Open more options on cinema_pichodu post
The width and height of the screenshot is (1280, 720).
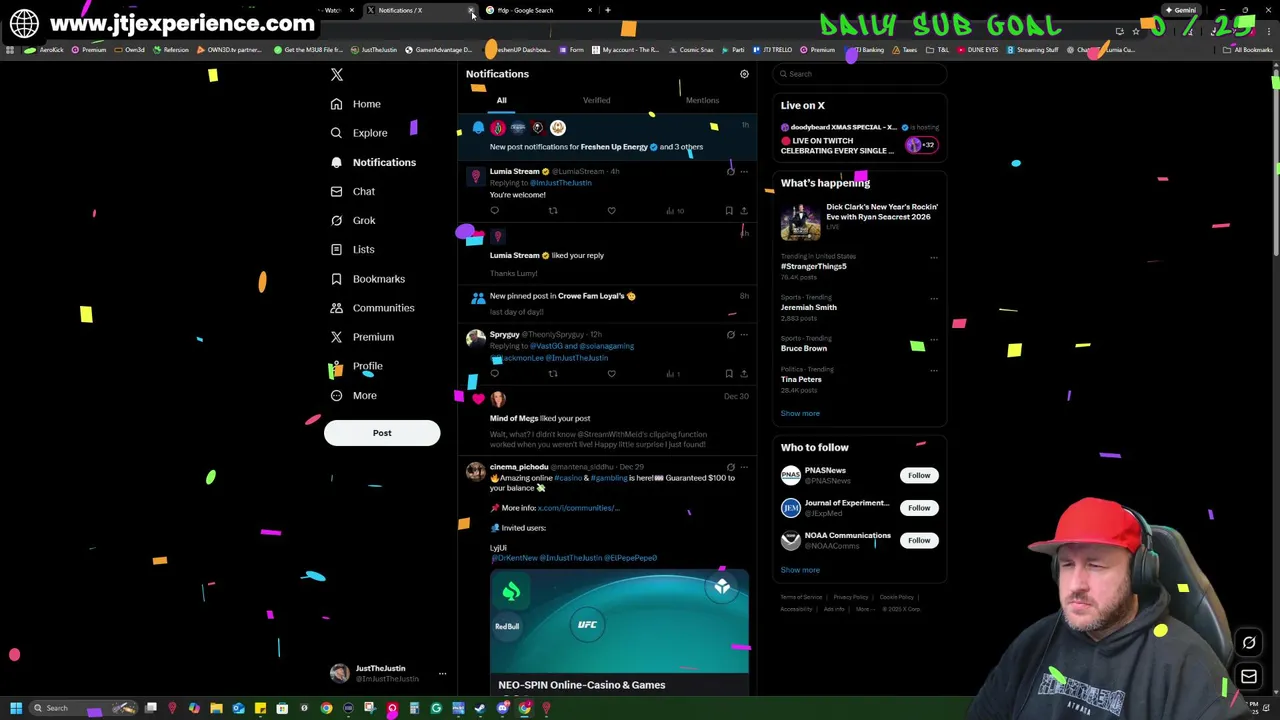click(743, 467)
